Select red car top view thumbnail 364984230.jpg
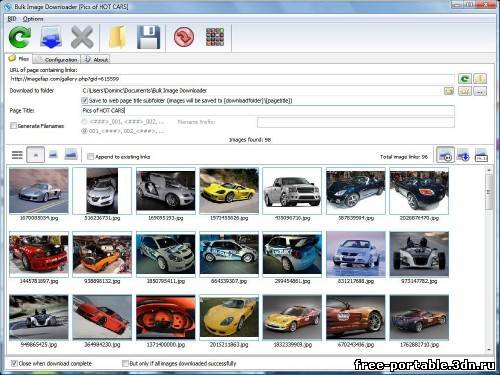The width and height of the screenshot is (500, 375). click(x=102, y=317)
